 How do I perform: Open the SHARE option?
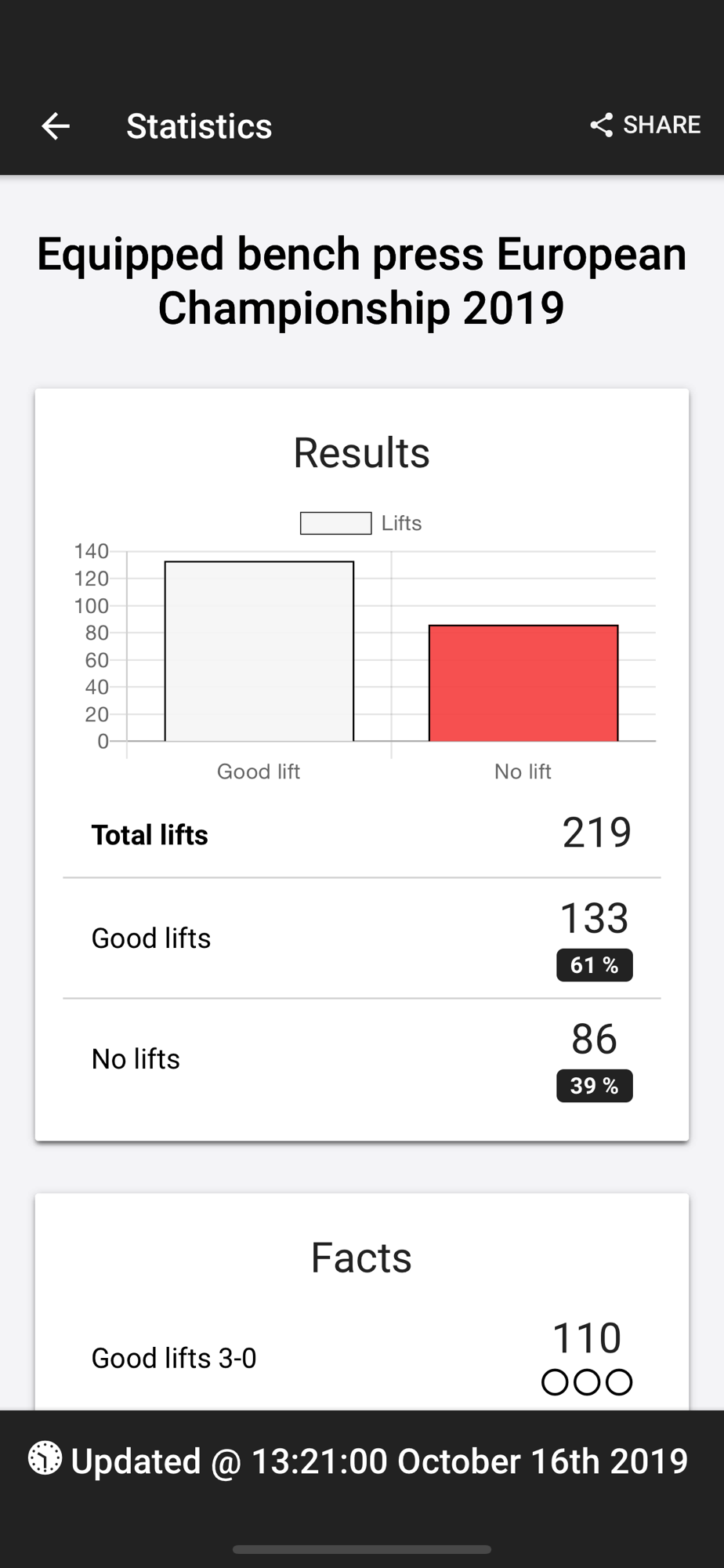[x=645, y=125]
